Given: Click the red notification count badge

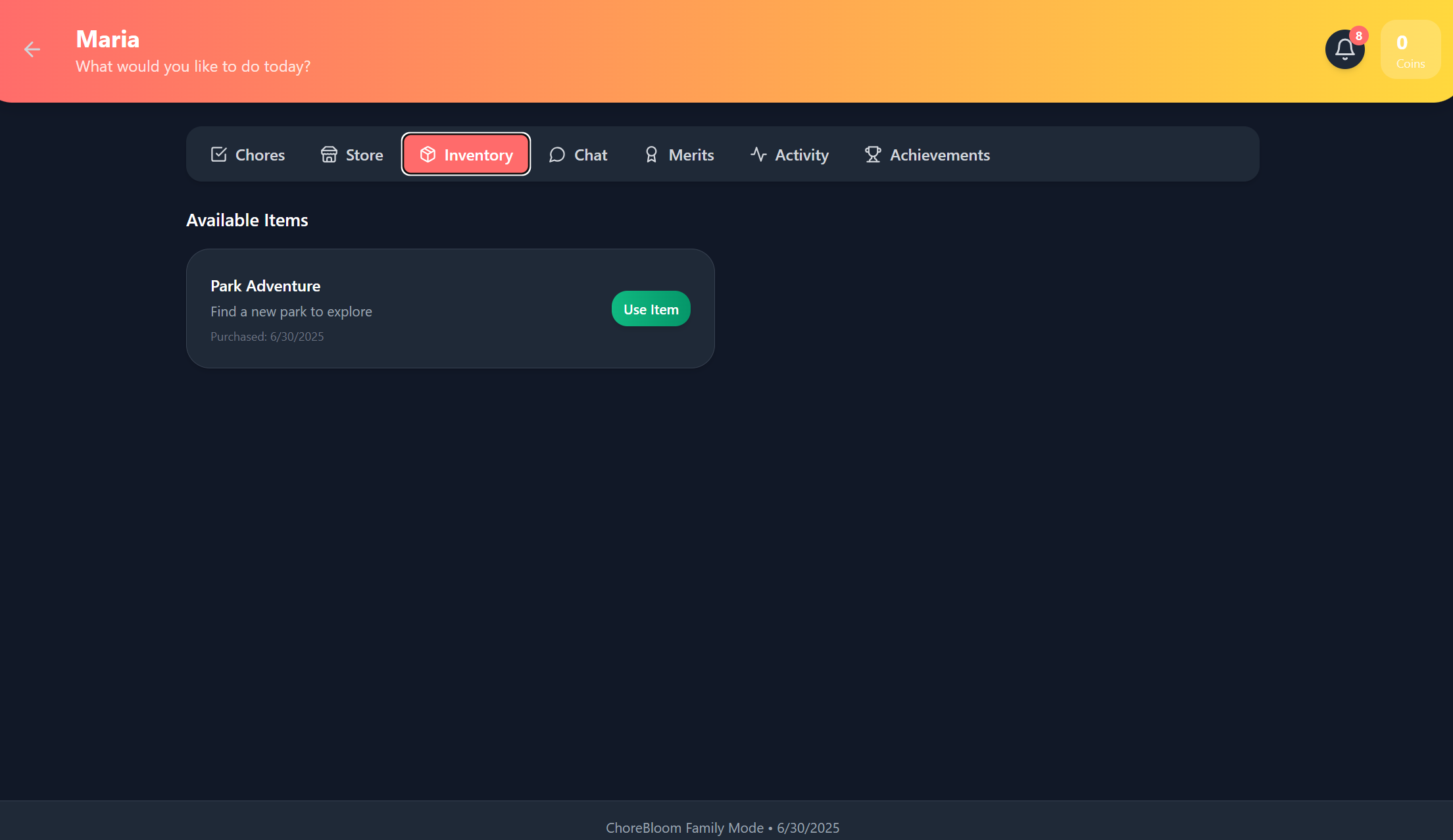Looking at the screenshot, I should [x=1358, y=36].
